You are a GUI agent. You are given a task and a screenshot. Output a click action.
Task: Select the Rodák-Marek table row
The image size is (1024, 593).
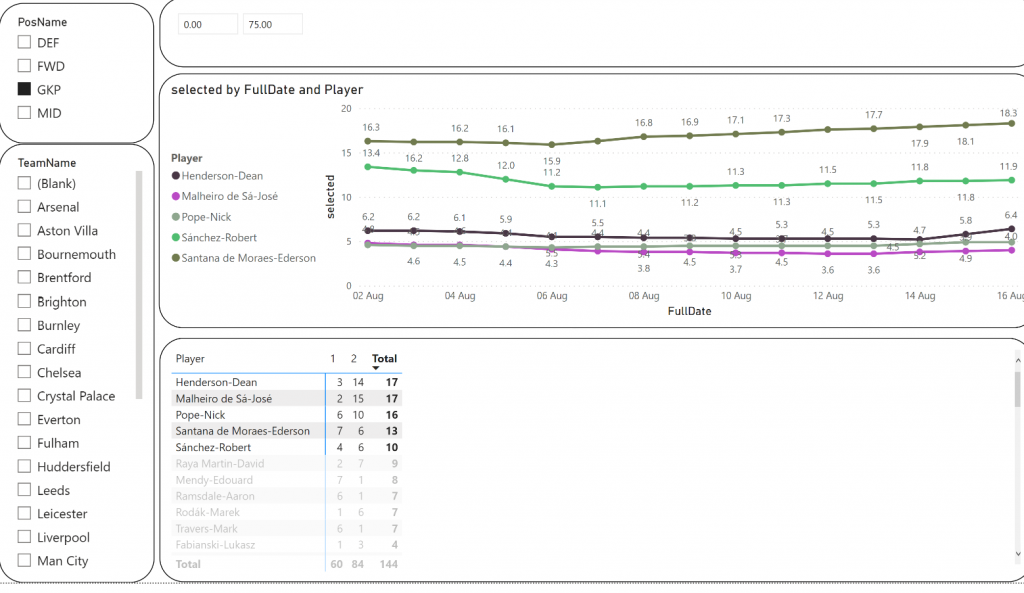coord(286,512)
